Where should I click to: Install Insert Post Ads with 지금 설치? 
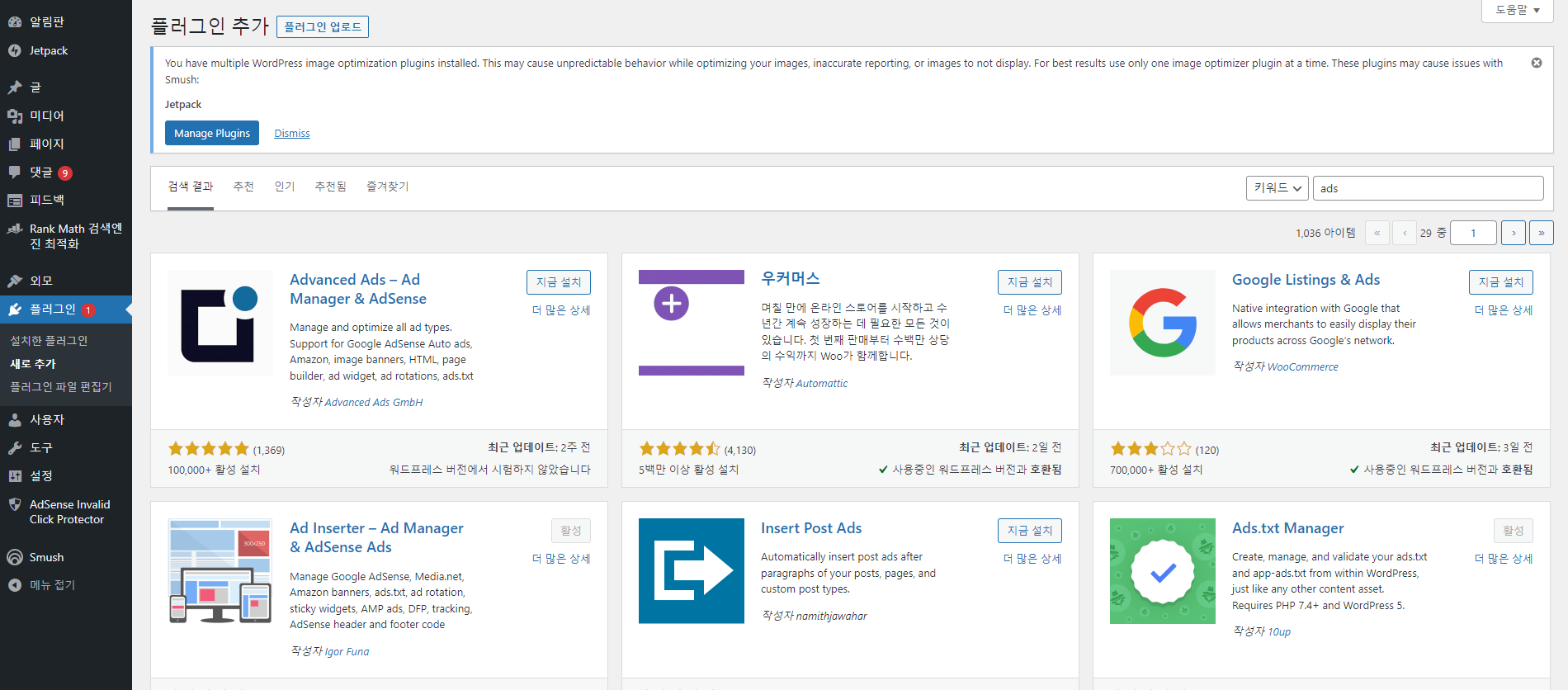tap(1030, 531)
